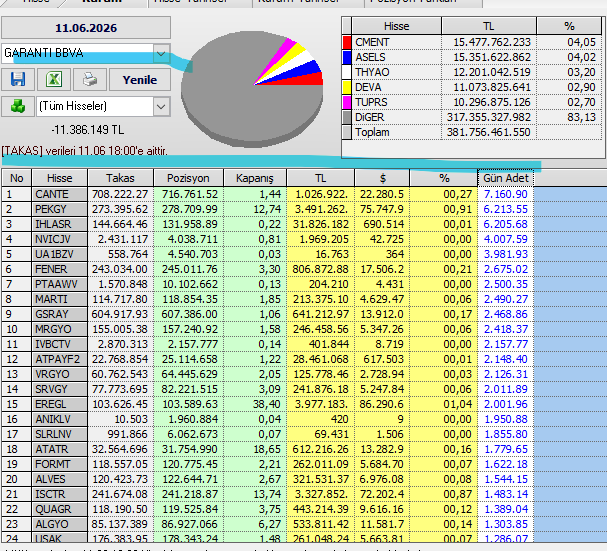Open the (Tüm Hisseler) dropdown arrow
Image resolution: width=607 pixels, height=551 pixels.
click(161, 106)
